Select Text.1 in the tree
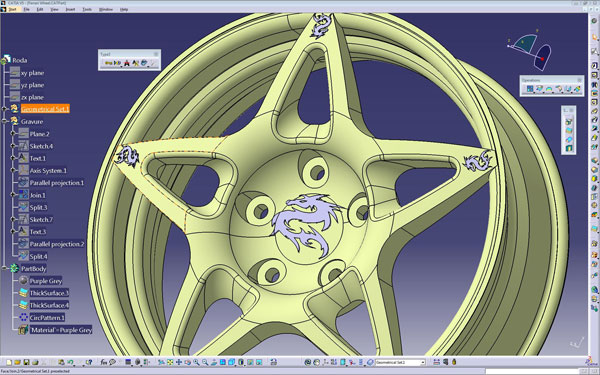 point(38,158)
